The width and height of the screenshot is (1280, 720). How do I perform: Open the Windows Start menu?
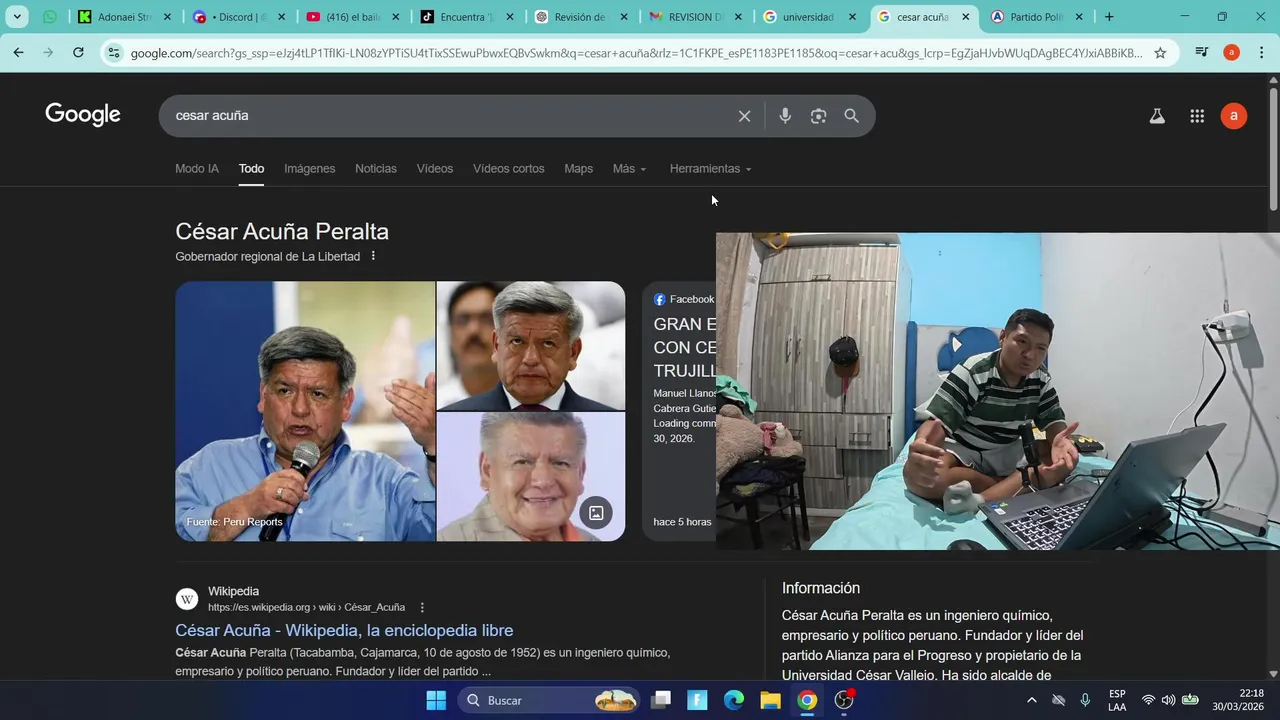[436, 700]
